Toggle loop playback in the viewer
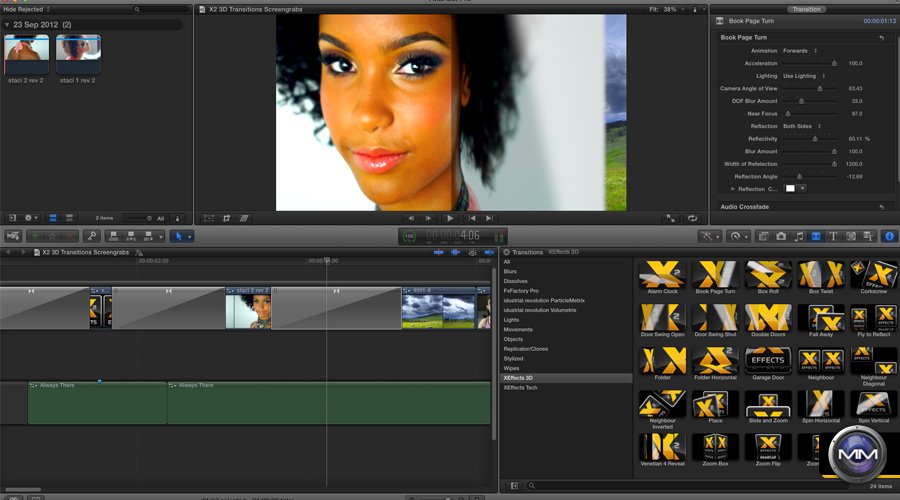This screenshot has width=900, height=500. [691, 217]
